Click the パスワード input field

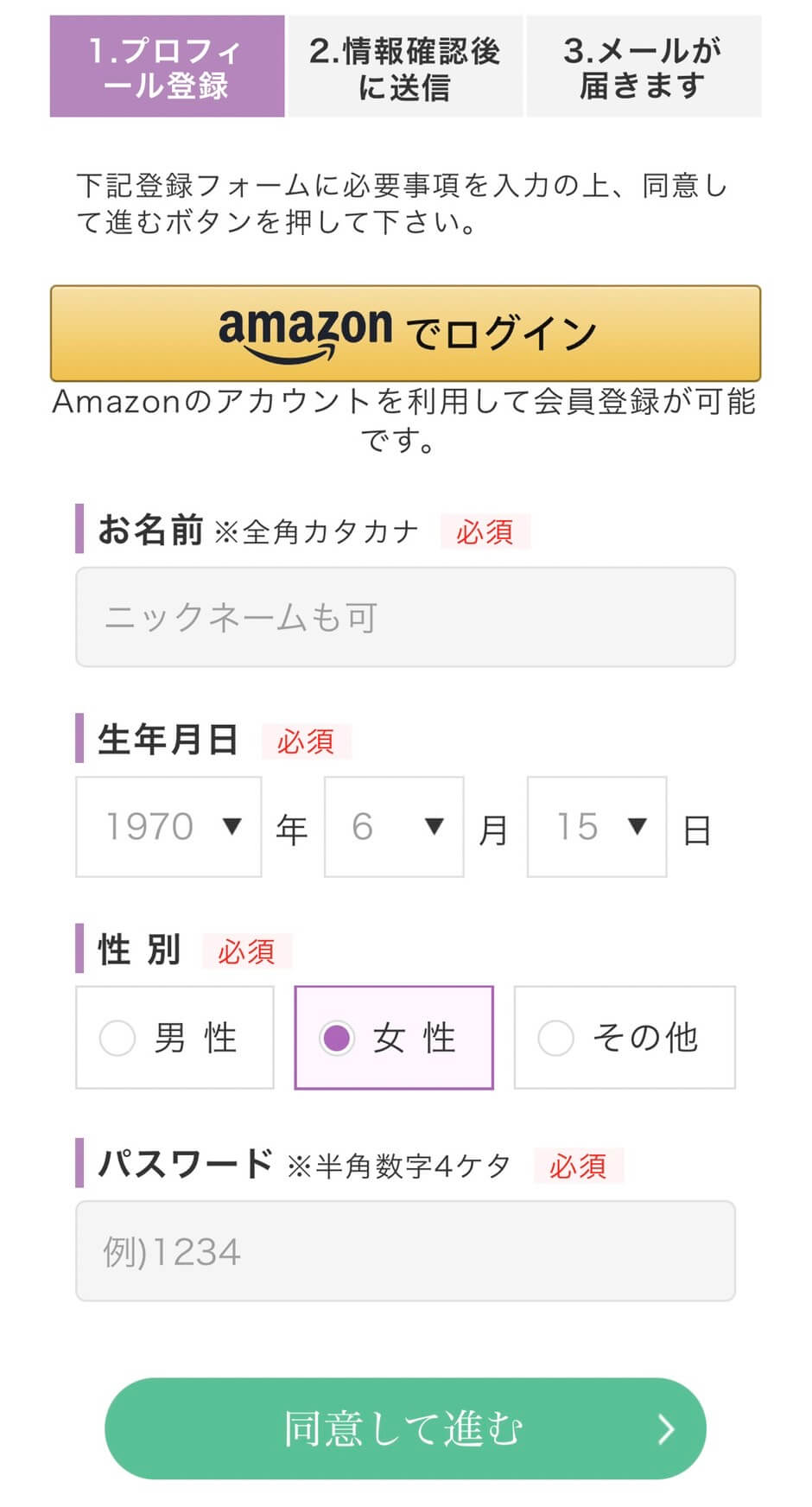coord(405,1250)
